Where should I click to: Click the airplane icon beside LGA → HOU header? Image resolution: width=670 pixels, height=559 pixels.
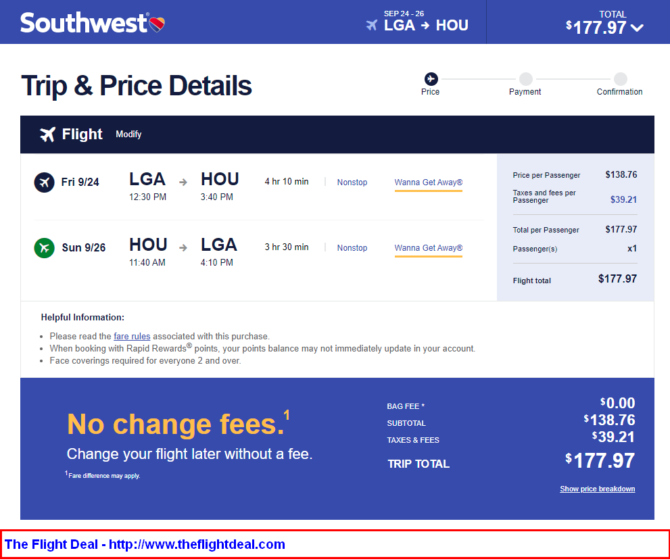tap(372, 25)
